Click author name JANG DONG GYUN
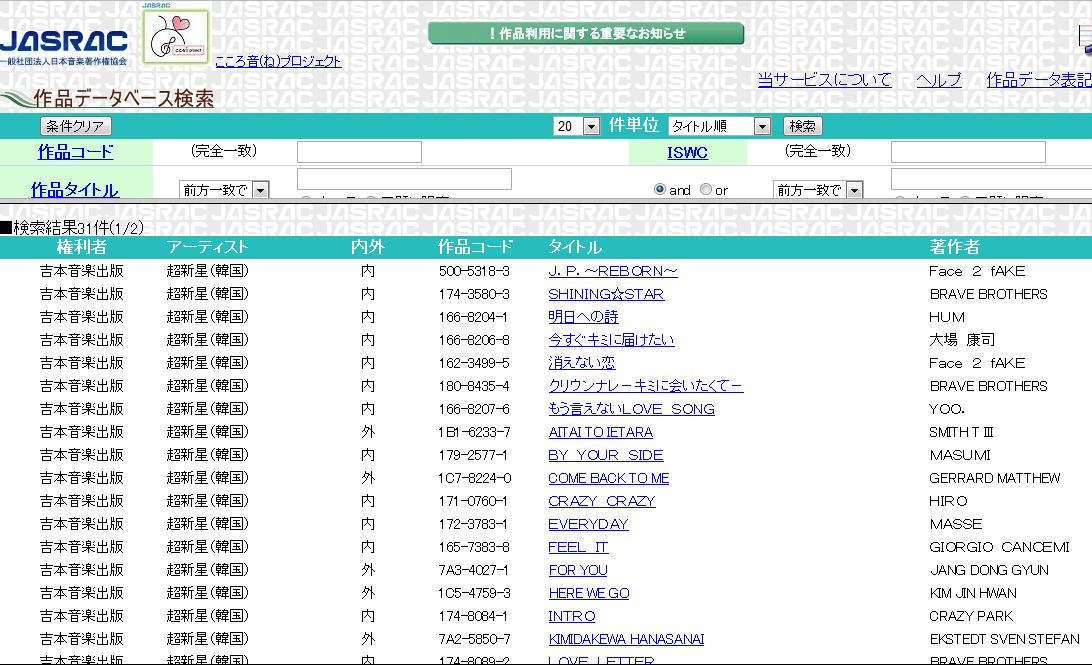The width and height of the screenshot is (1092, 665). [989, 570]
